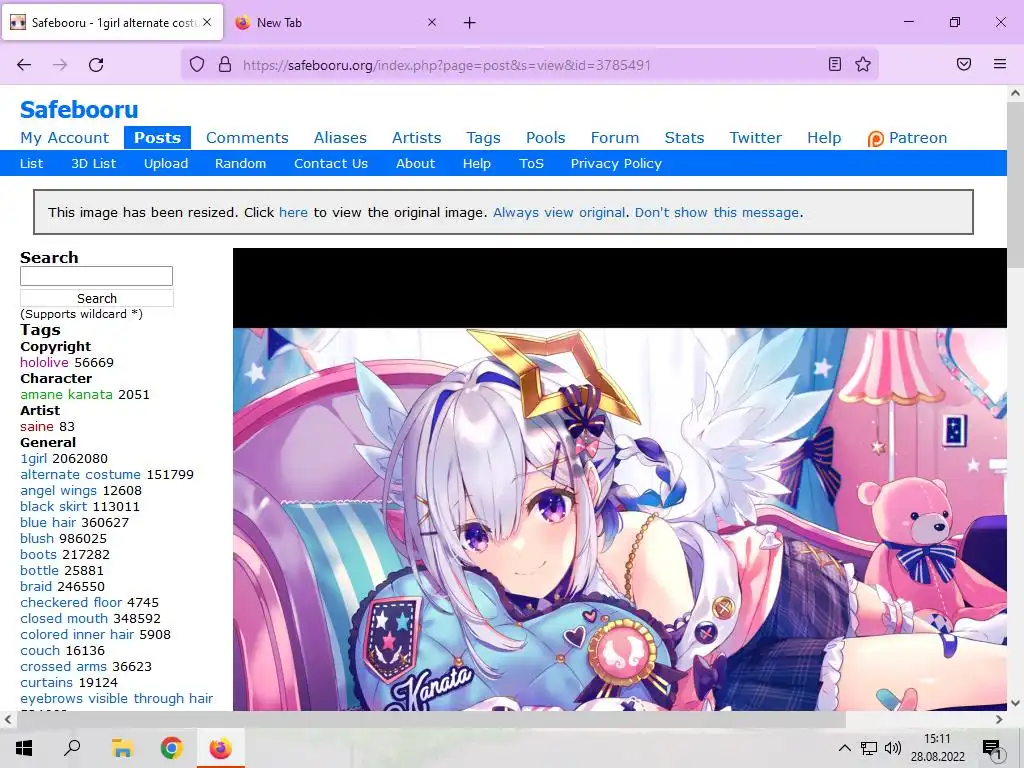Focus the tag search input field
Screen dimensions: 1024x768
(97, 276)
